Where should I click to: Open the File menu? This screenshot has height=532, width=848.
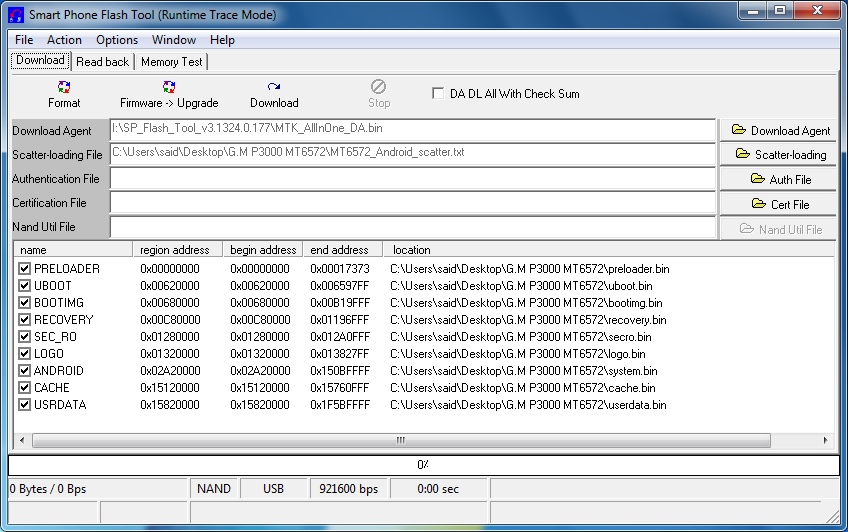coord(24,40)
